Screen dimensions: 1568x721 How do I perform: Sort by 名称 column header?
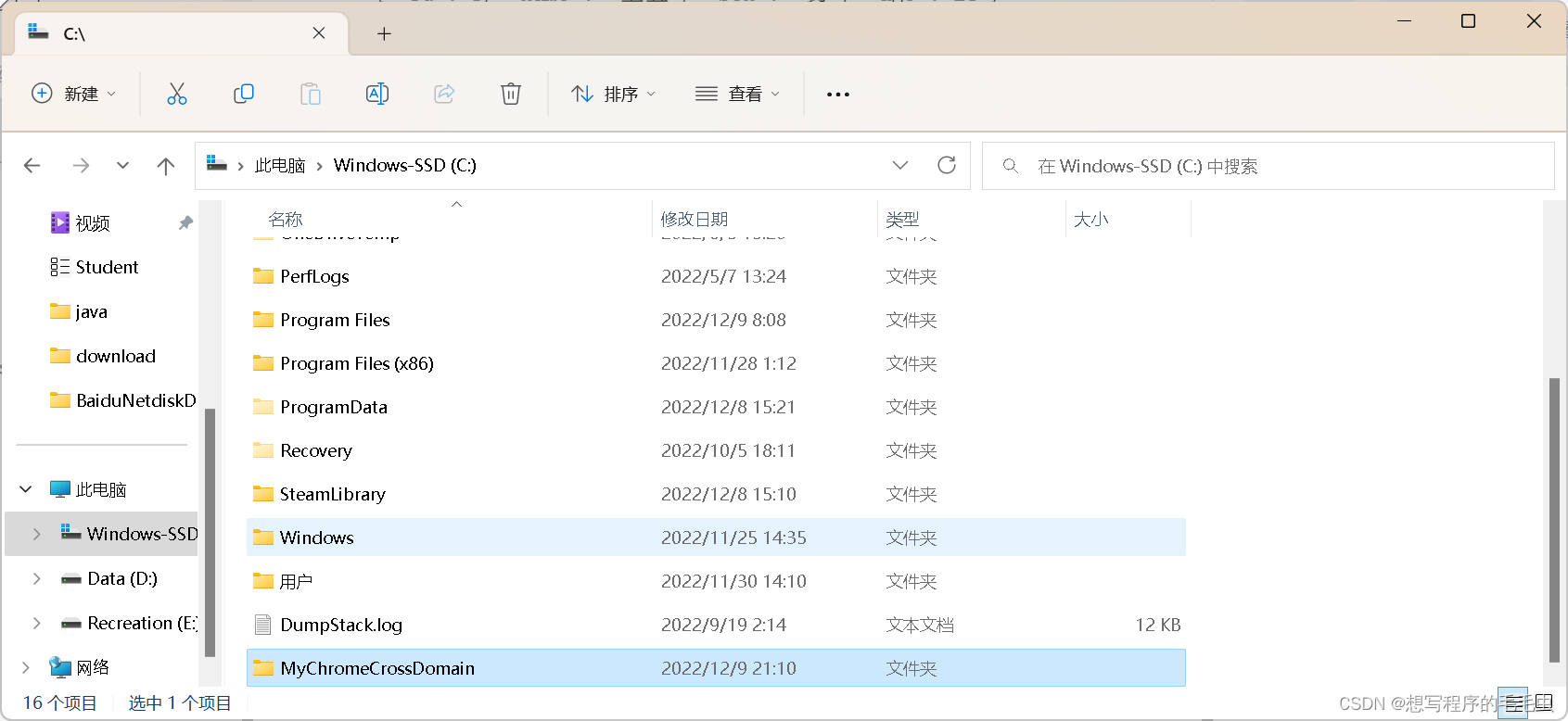286,220
